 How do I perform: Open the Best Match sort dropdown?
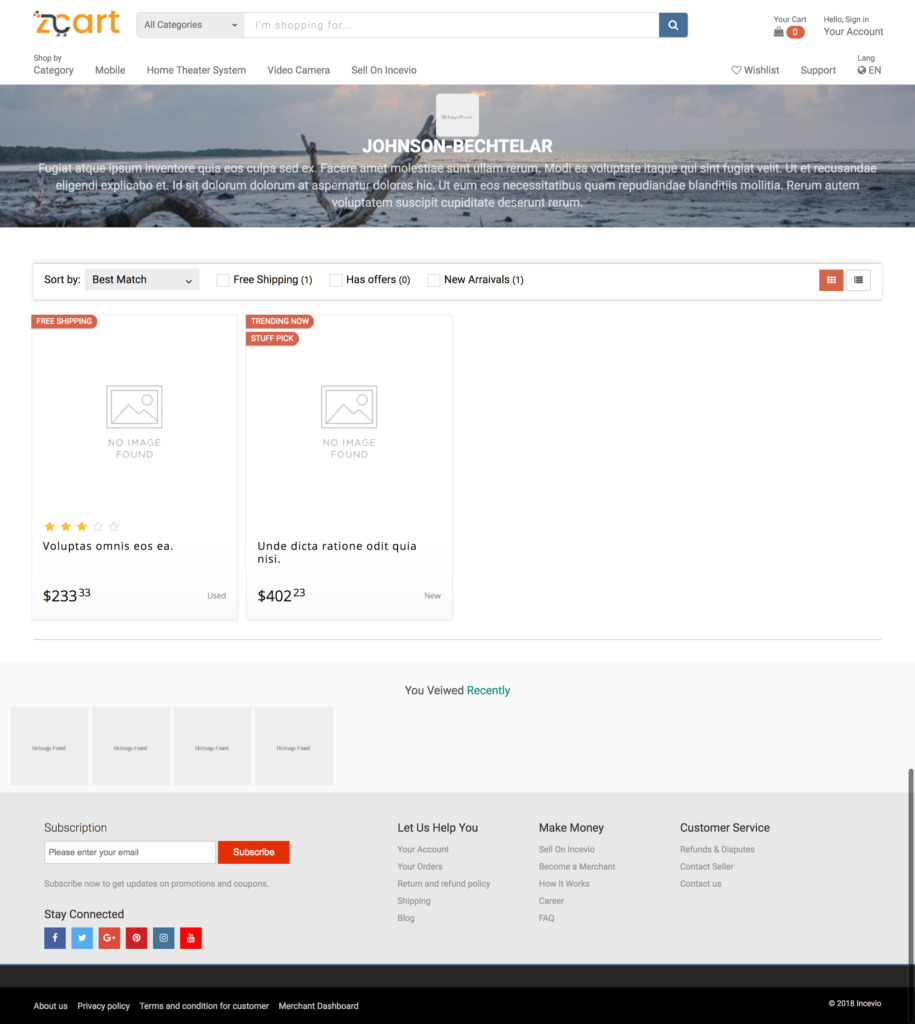[x=142, y=280]
